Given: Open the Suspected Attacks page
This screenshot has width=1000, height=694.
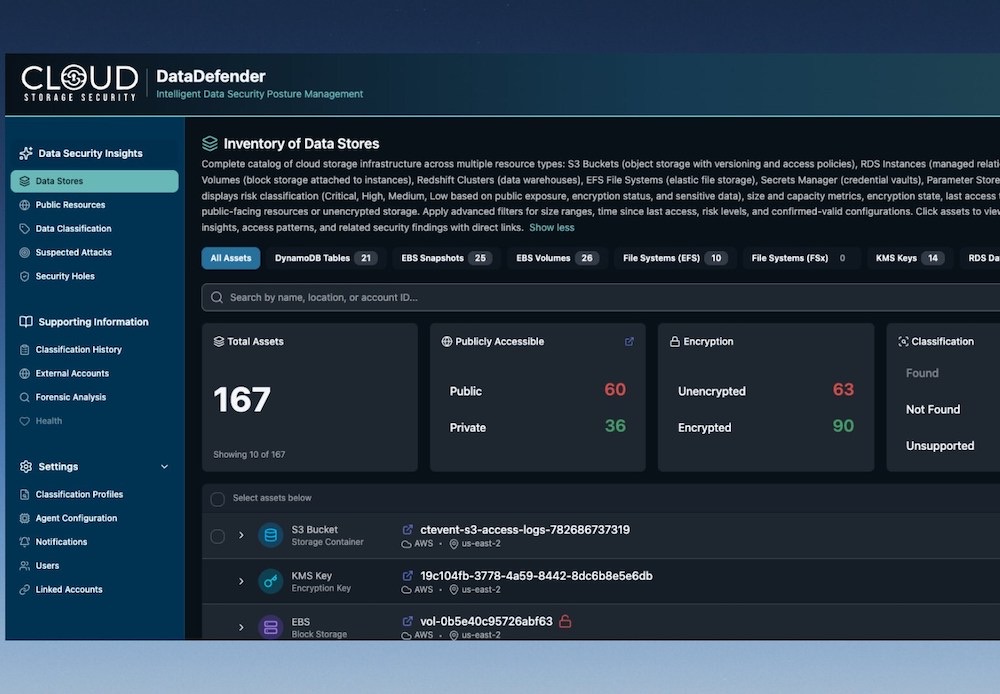Looking at the screenshot, I should pyautogui.click(x=73, y=253).
